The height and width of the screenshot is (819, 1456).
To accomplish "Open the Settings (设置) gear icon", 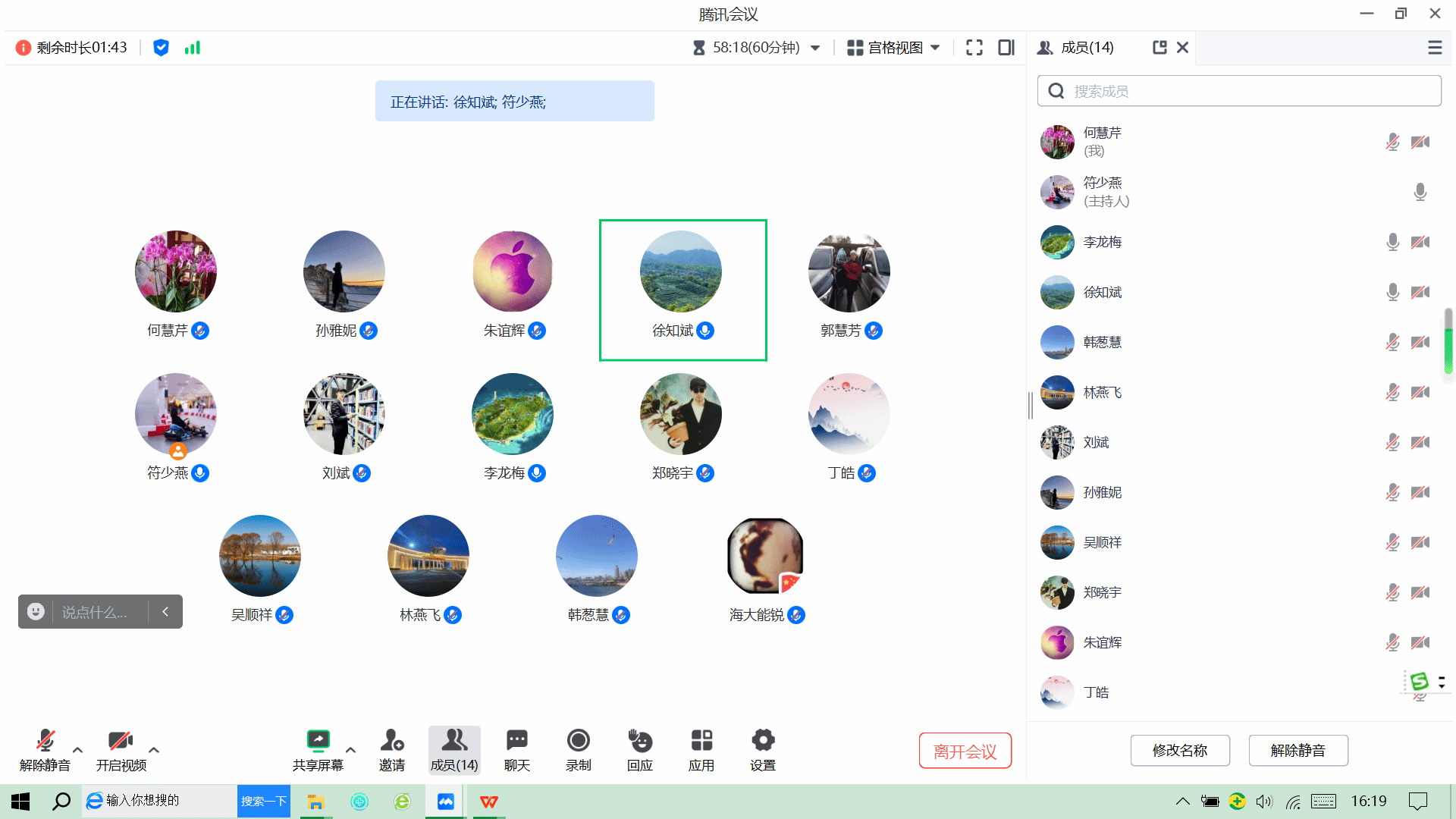I will tap(762, 740).
